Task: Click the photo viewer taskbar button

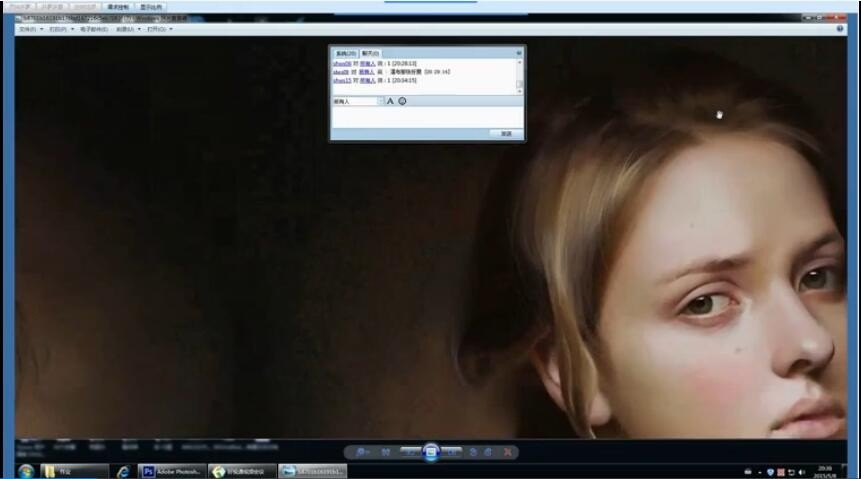Action: click(x=312, y=471)
